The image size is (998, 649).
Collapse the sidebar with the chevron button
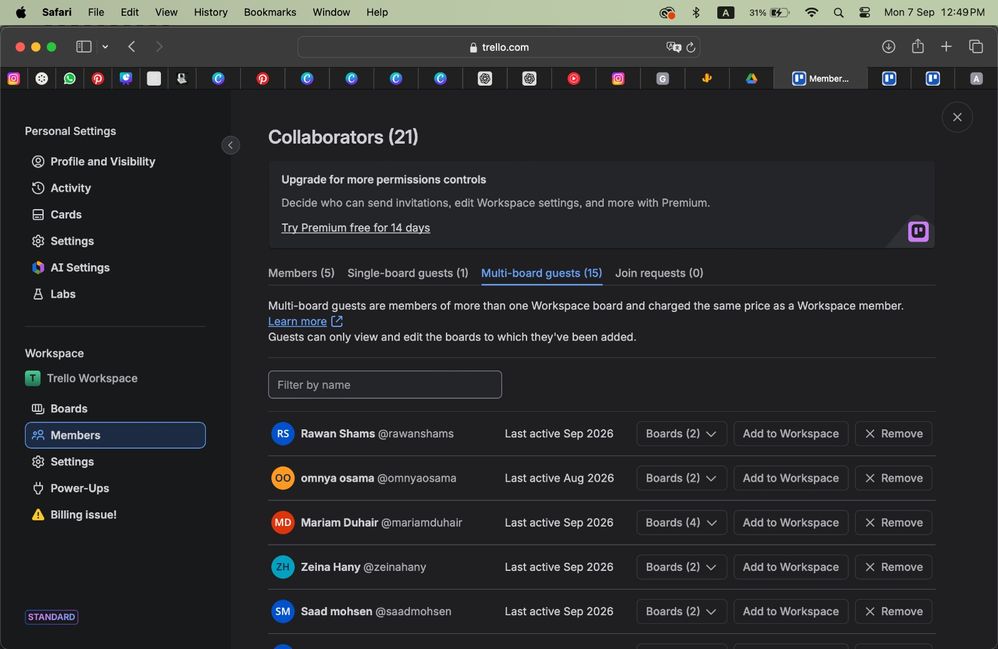(x=230, y=146)
